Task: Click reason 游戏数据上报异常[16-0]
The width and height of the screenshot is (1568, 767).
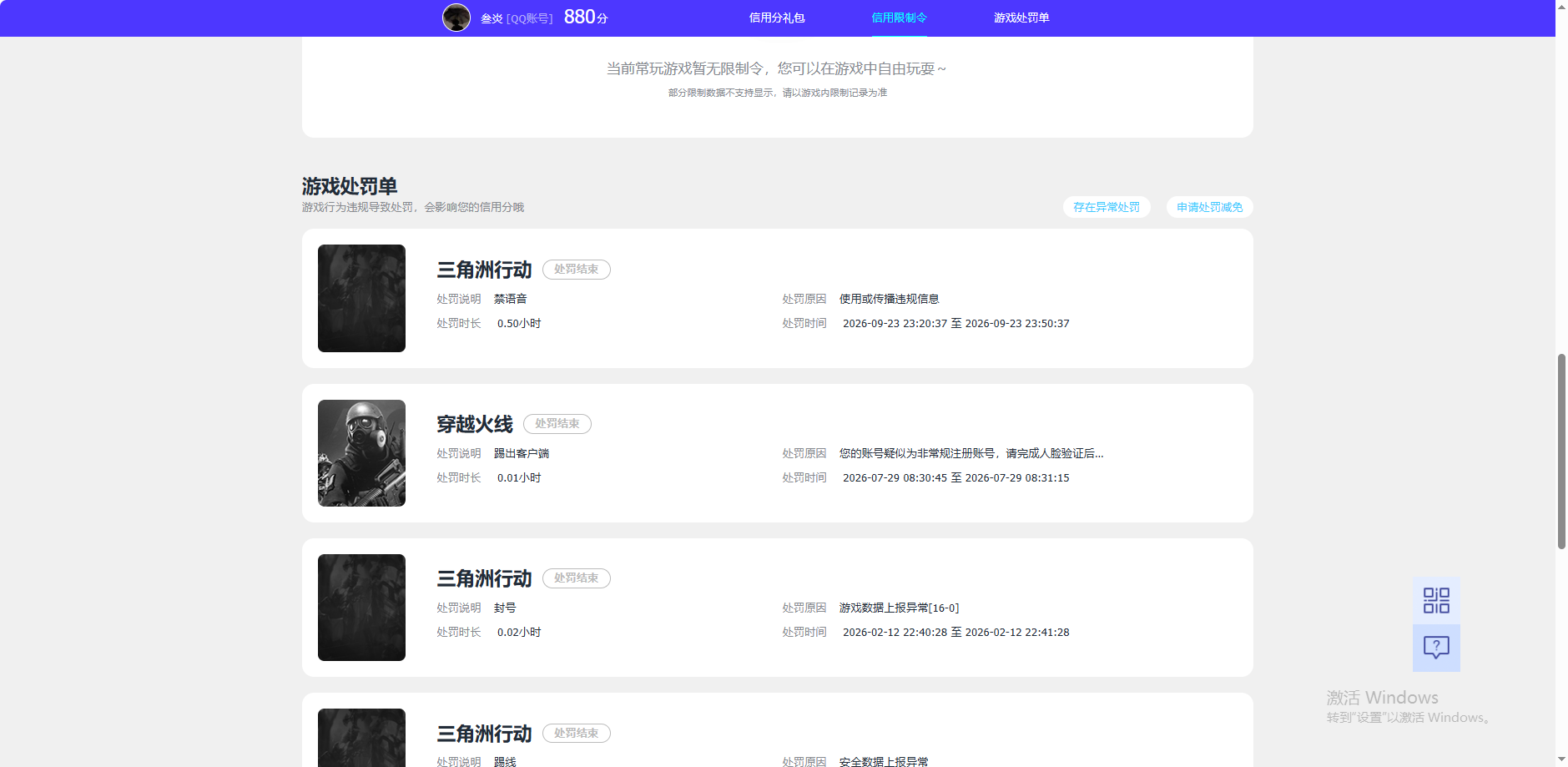Action: tap(900, 608)
